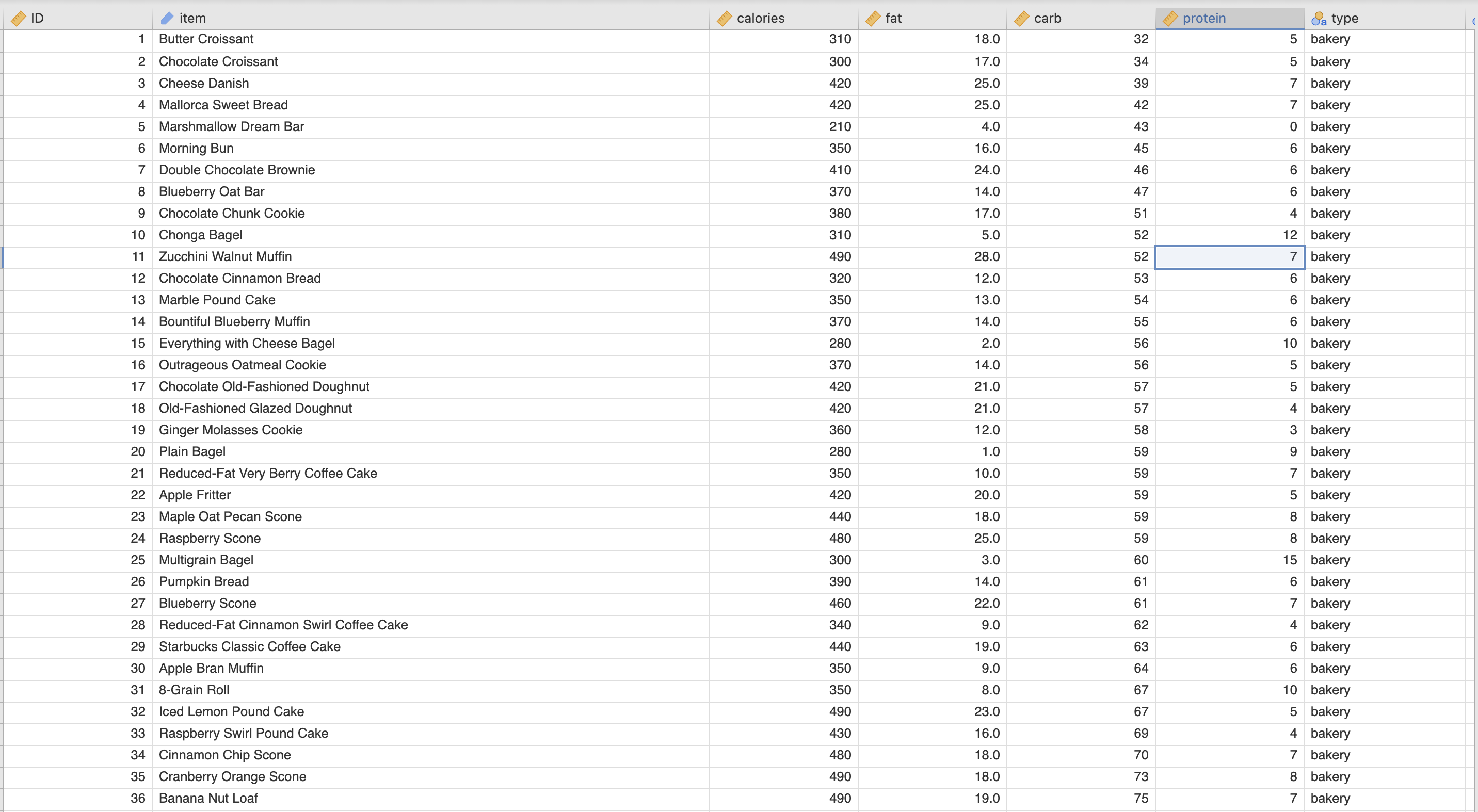
Task: Click the ruler icon beside the calories header
Action: 724,18
